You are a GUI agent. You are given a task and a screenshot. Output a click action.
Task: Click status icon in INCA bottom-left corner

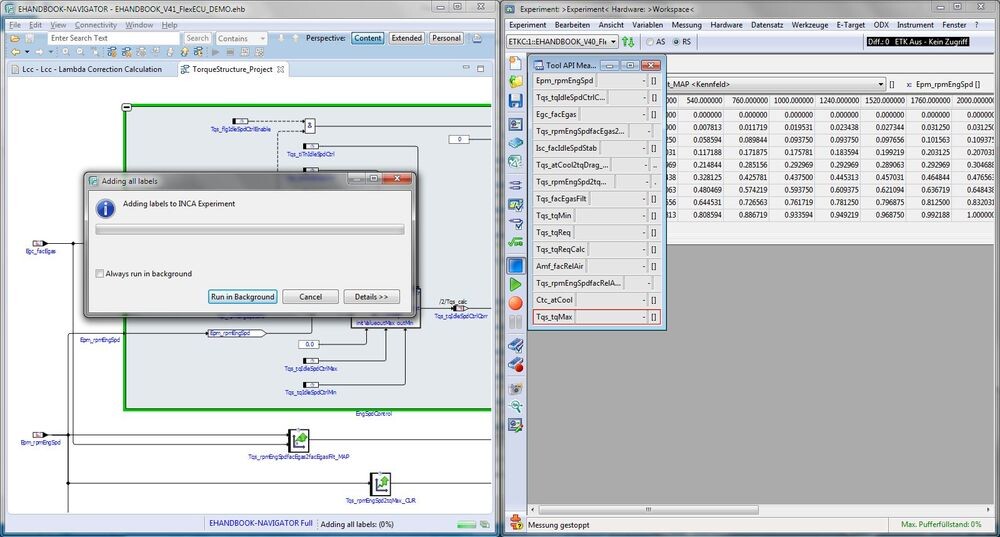tap(515, 523)
